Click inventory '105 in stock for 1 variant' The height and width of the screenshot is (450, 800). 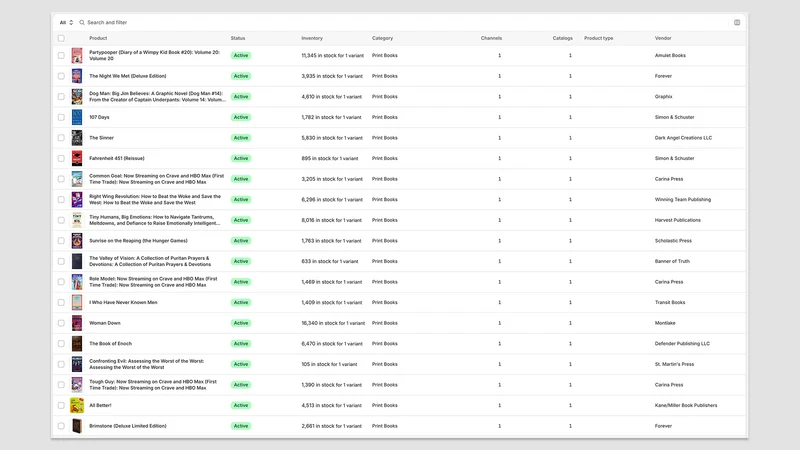click(x=329, y=364)
